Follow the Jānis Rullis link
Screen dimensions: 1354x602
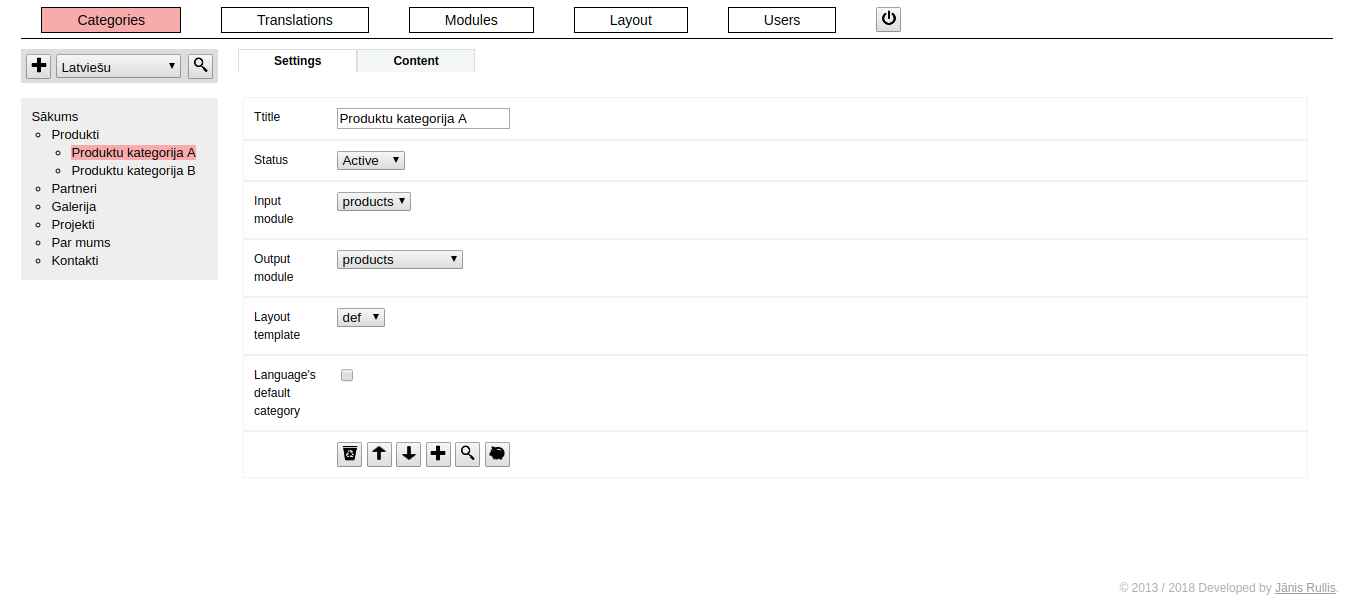[x=1306, y=588]
